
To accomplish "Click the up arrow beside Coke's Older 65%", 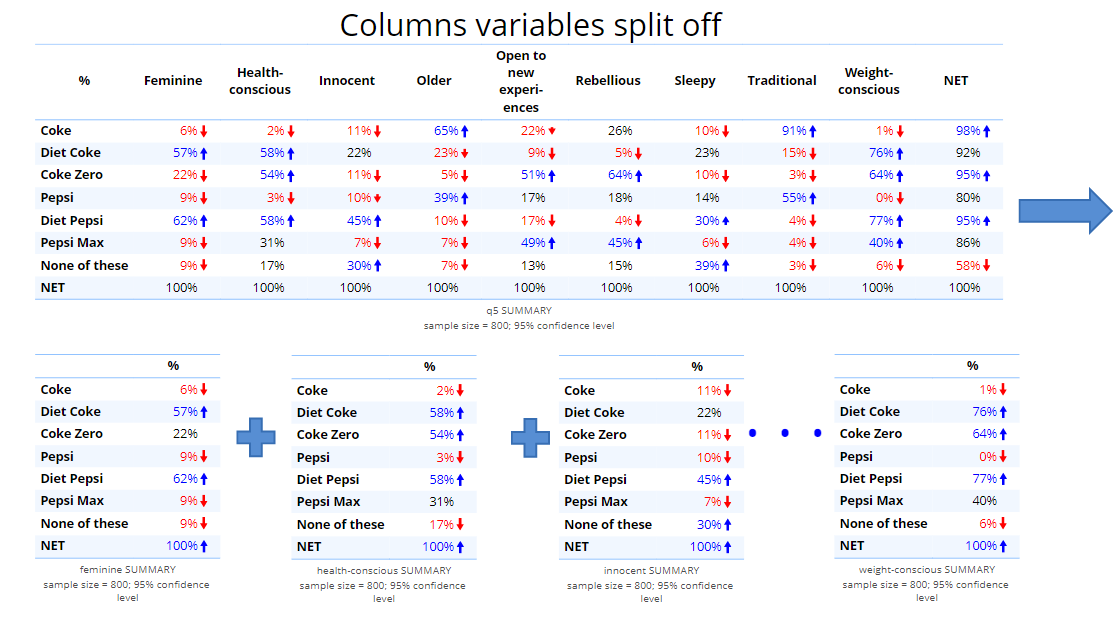I will [x=465, y=131].
